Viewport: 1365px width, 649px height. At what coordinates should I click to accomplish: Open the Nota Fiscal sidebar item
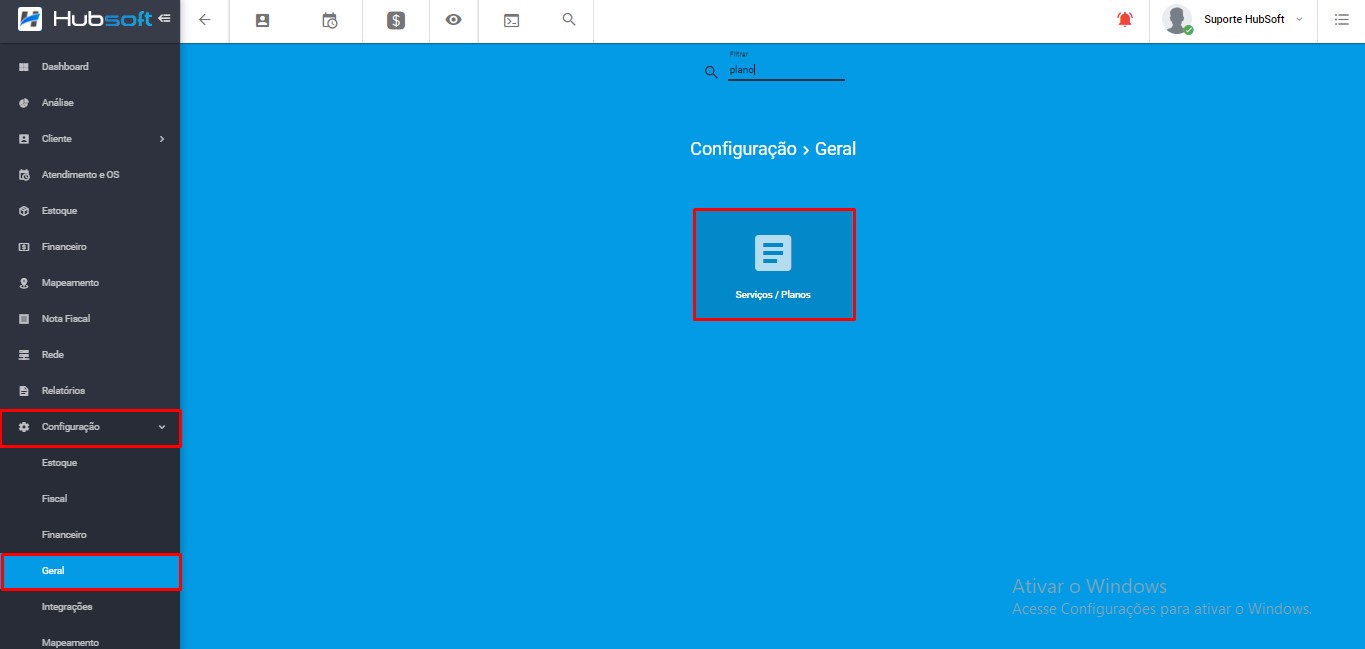[66, 319]
